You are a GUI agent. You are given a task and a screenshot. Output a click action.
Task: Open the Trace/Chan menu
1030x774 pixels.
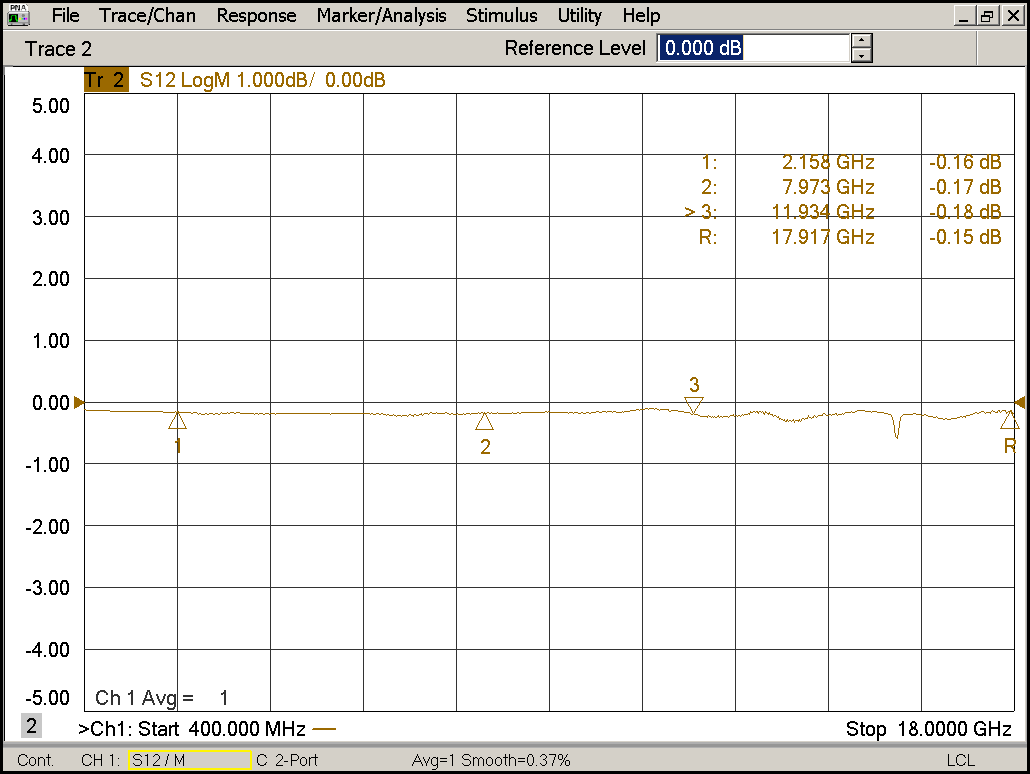147,16
